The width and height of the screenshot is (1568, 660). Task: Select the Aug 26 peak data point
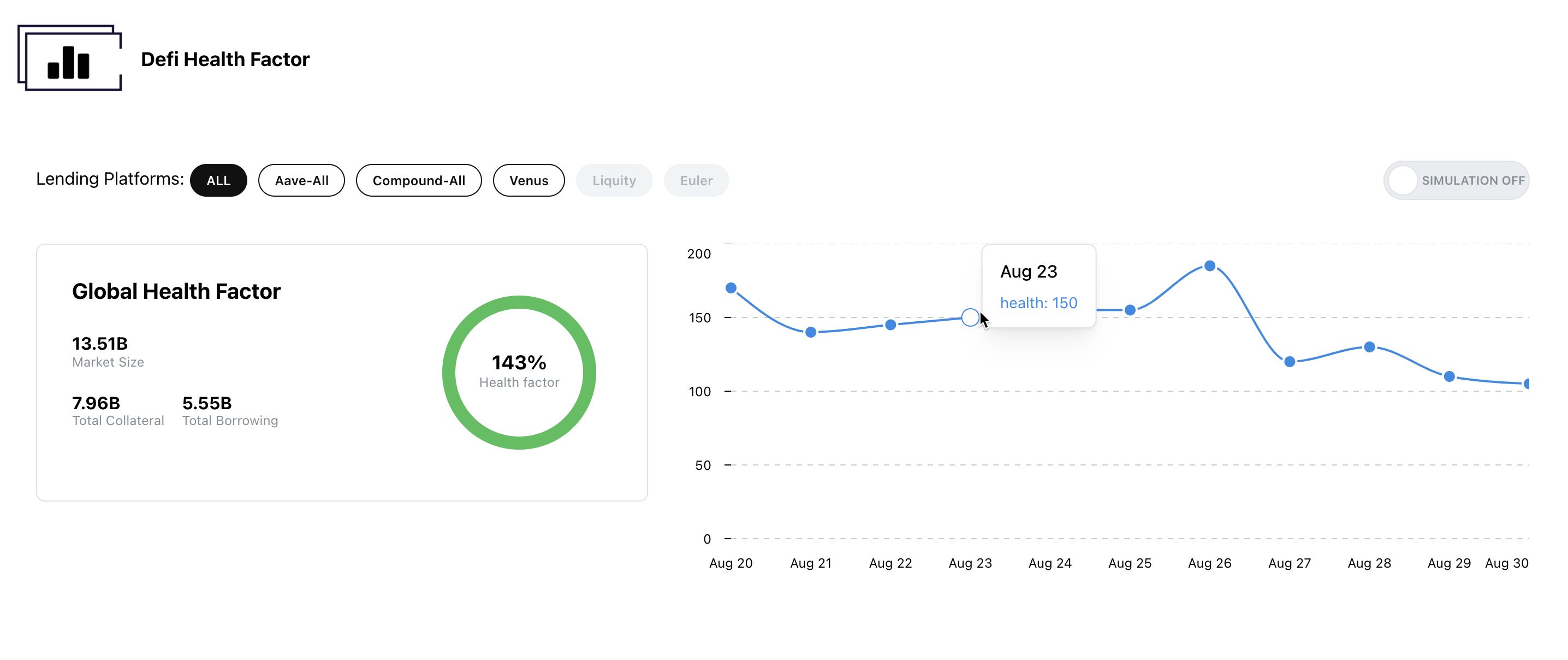pyautogui.click(x=1210, y=266)
